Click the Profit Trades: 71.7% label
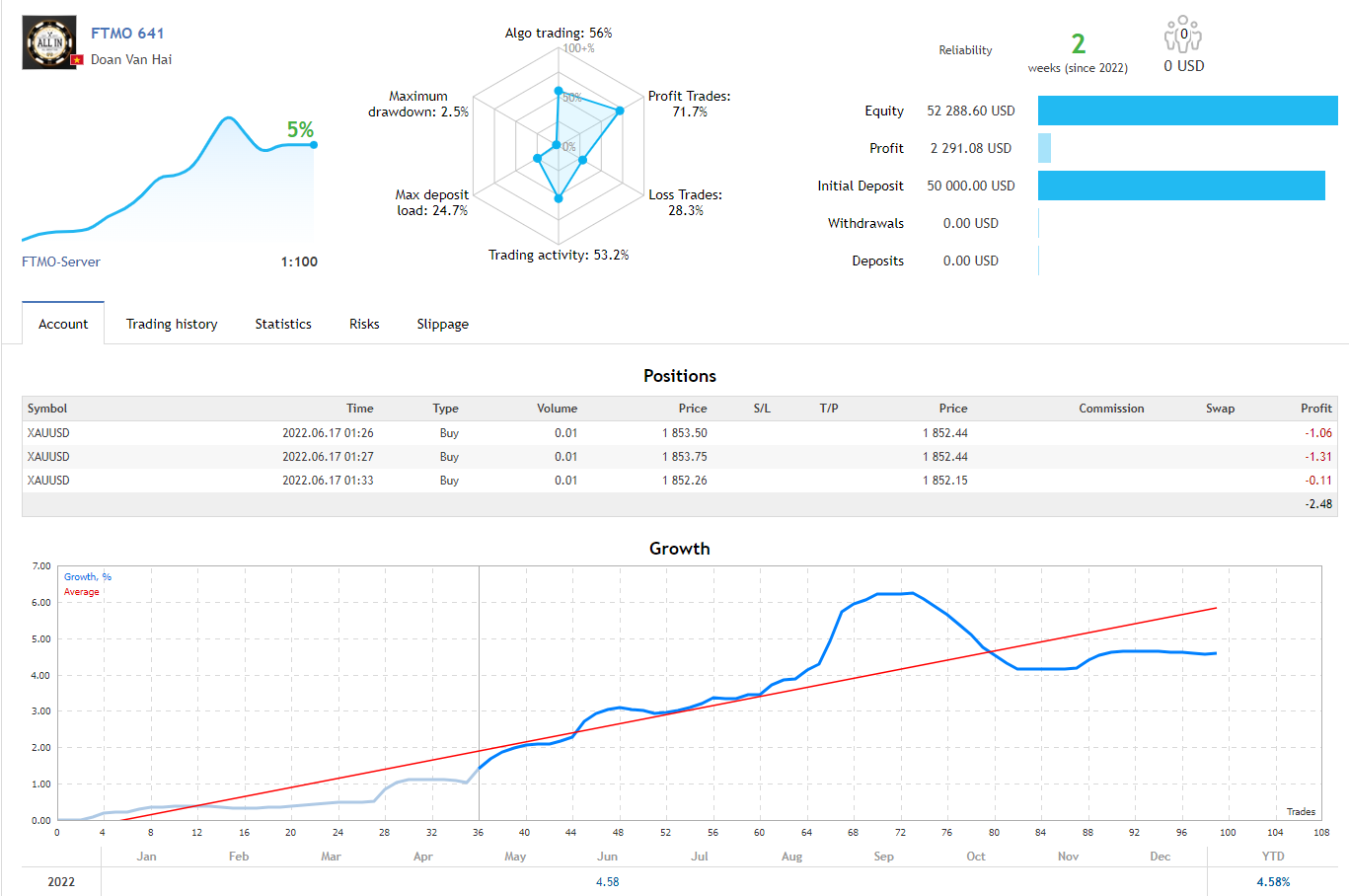Screen dimensions: 1349x896 (x=690, y=104)
